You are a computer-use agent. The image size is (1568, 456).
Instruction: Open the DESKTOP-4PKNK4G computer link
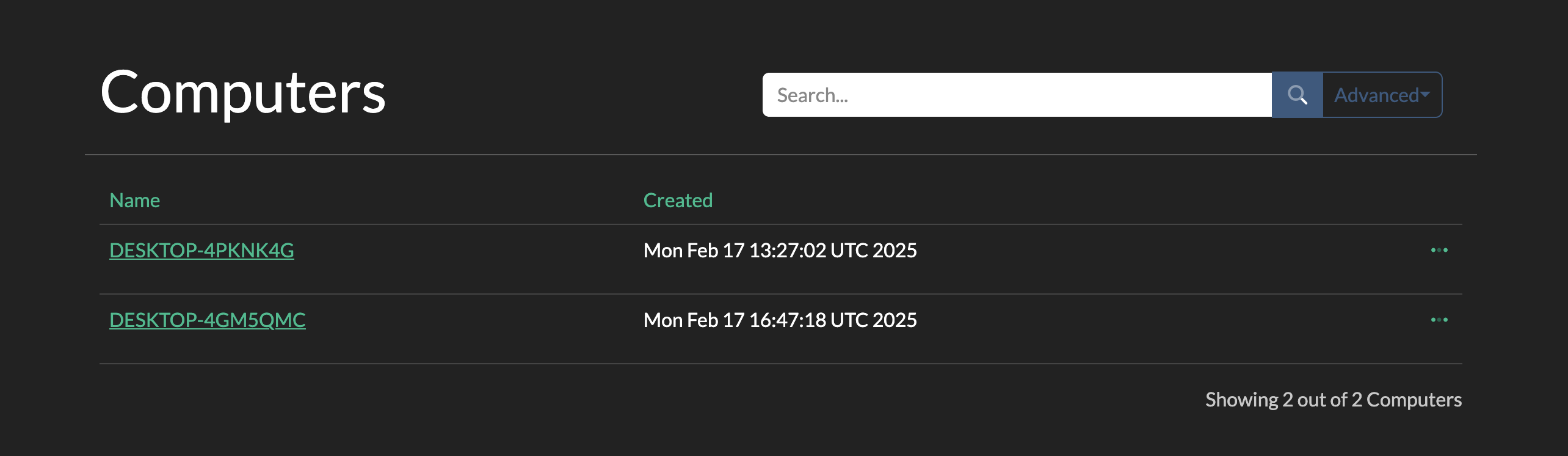pyautogui.click(x=201, y=251)
